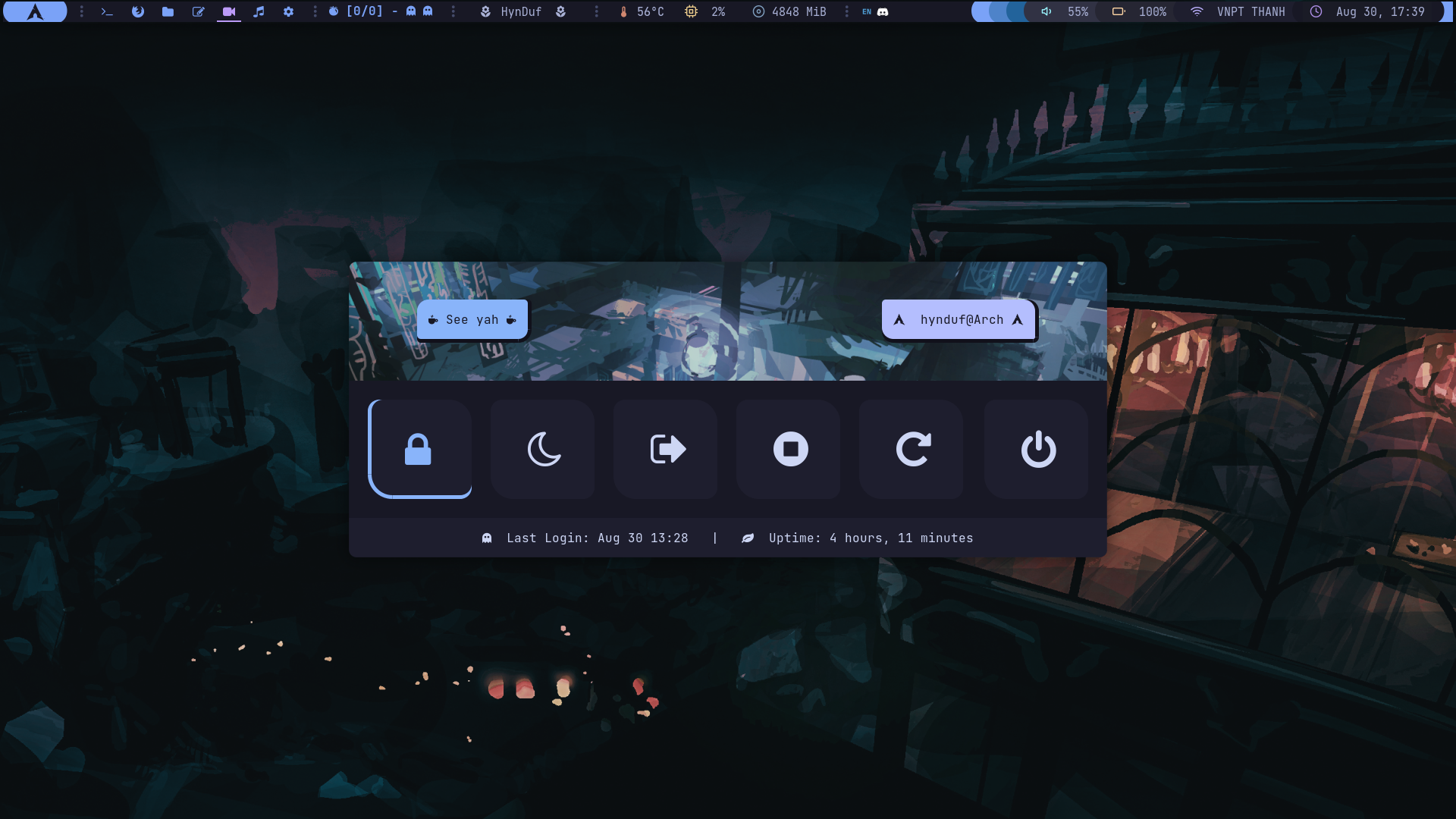Image resolution: width=1456 pixels, height=819 pixels.
Task: Open the settings gear in the bar
Action: click(x=288, y=11)
